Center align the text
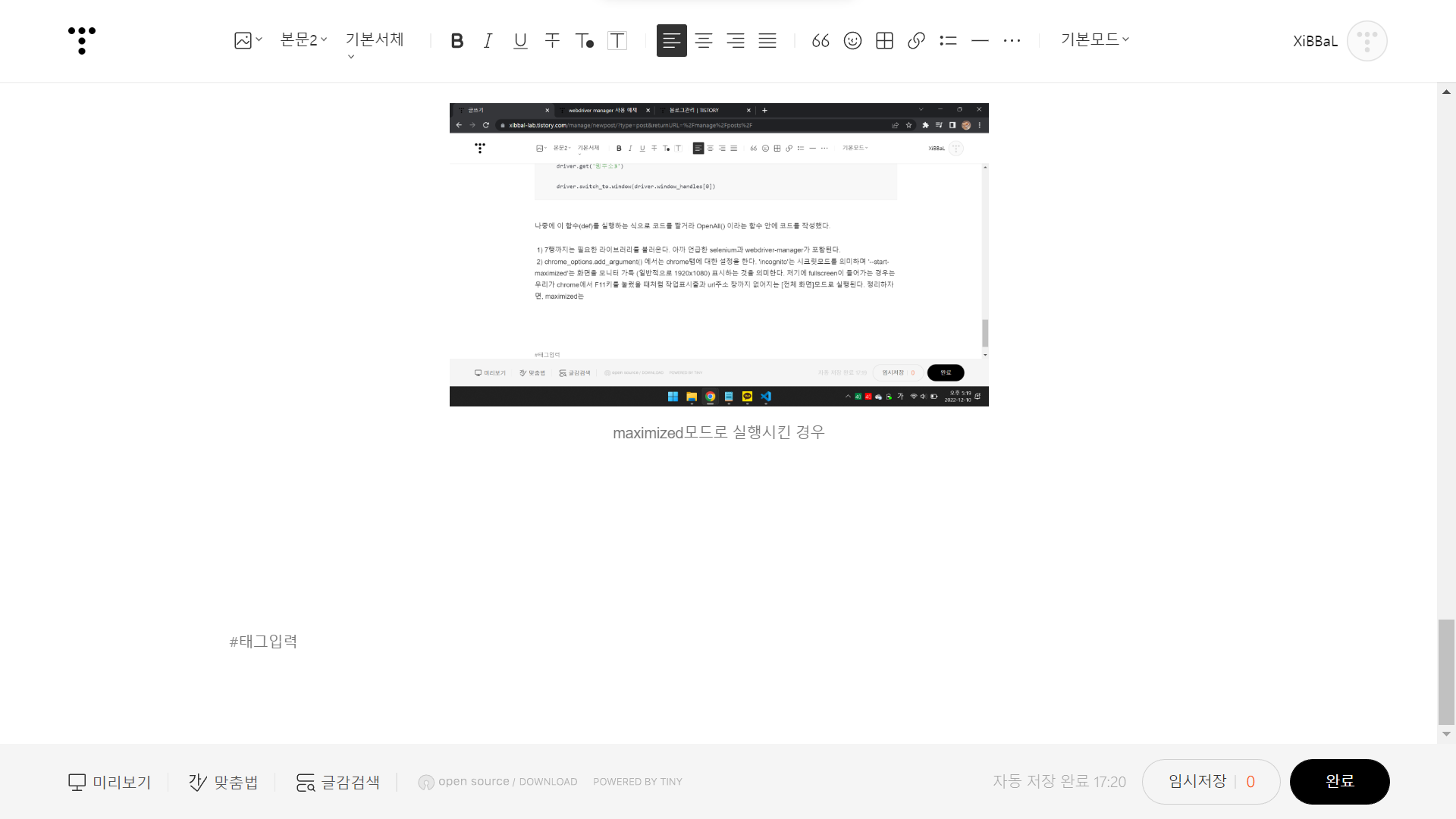 pyautogui.click(x=704, y=40)
